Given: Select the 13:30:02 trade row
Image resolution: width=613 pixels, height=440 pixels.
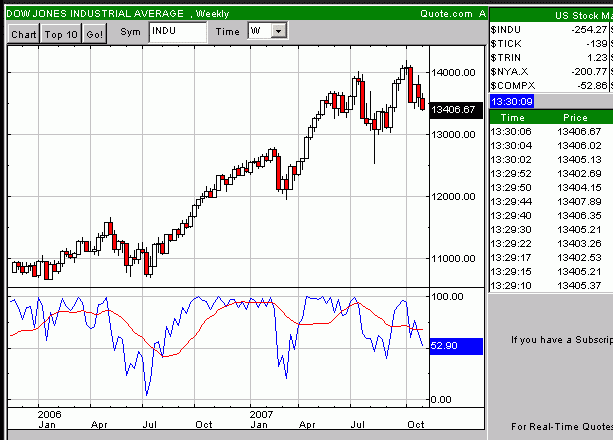Looking at the screenshot, I should pos(551,160).
